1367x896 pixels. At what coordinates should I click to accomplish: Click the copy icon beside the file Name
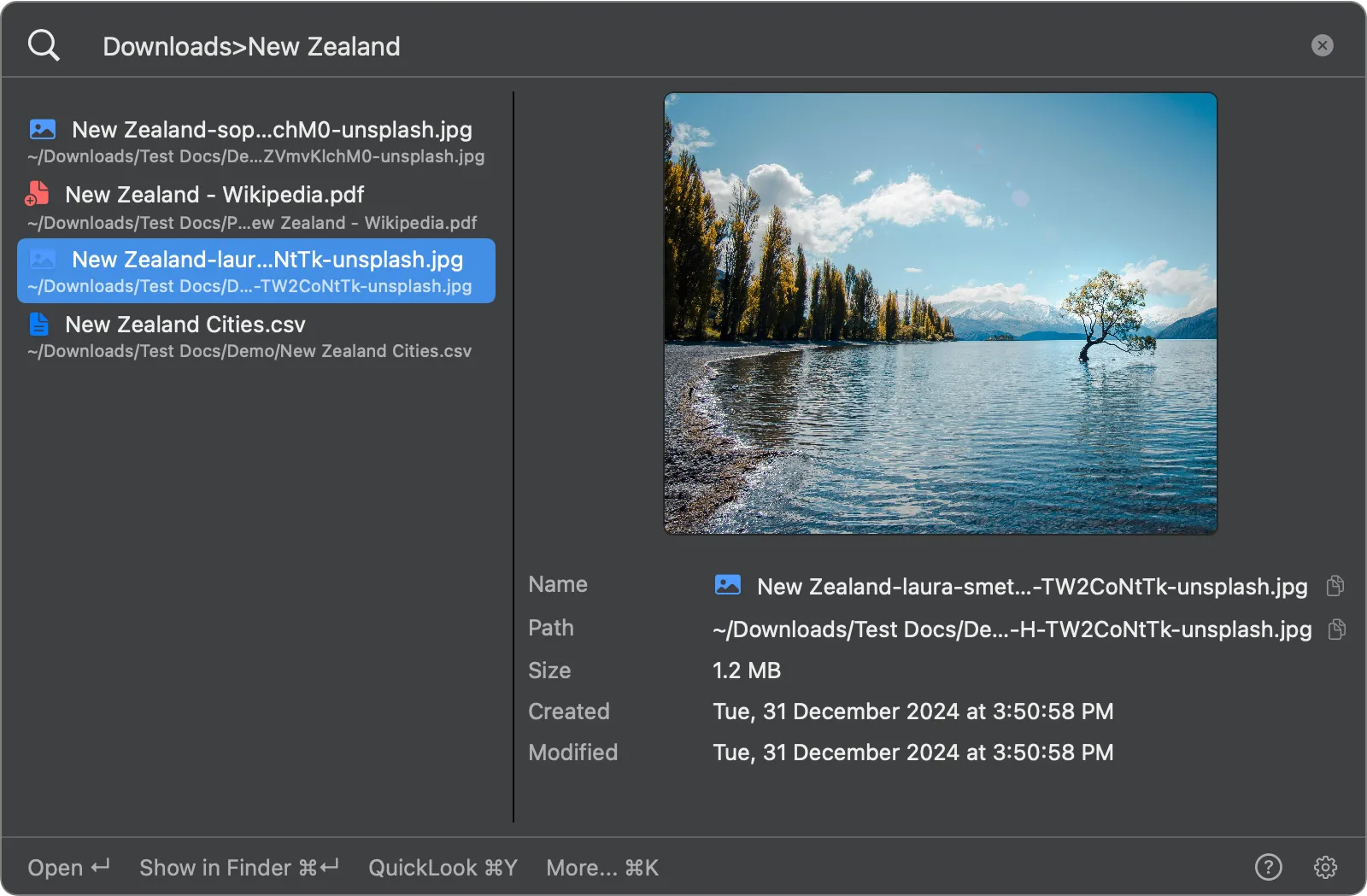coord(1335,586)
